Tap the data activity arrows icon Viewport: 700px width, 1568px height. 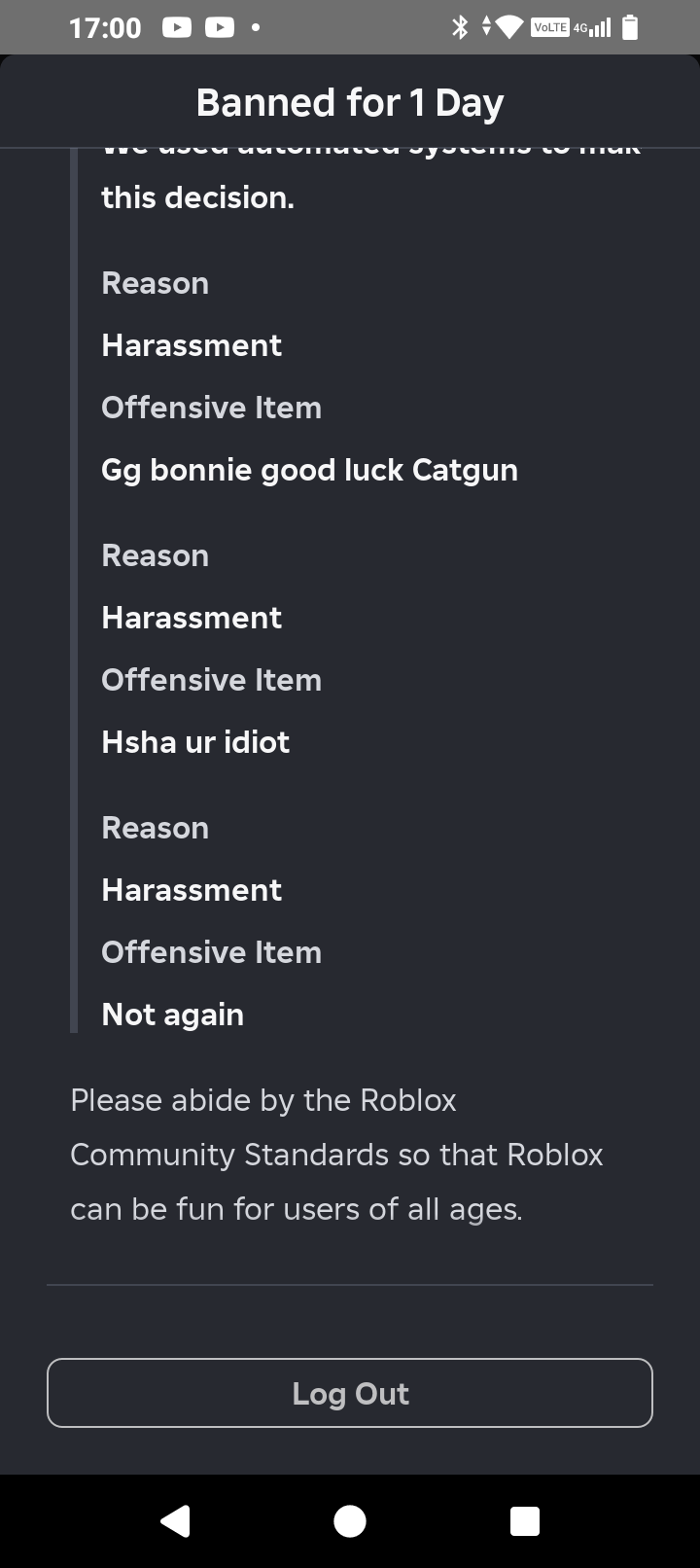(487, 27)
